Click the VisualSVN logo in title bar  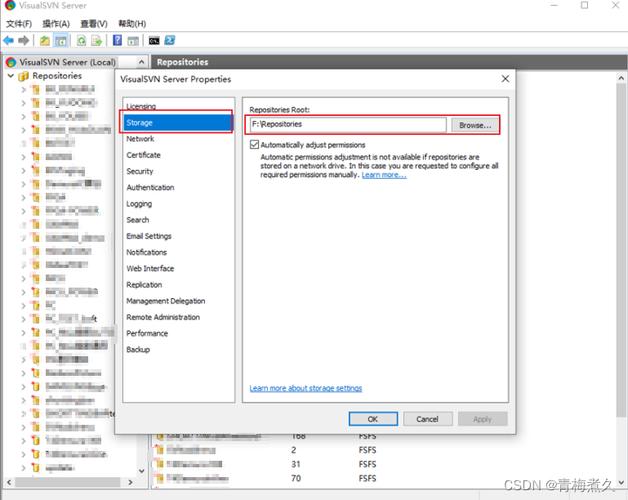(10, 5)
